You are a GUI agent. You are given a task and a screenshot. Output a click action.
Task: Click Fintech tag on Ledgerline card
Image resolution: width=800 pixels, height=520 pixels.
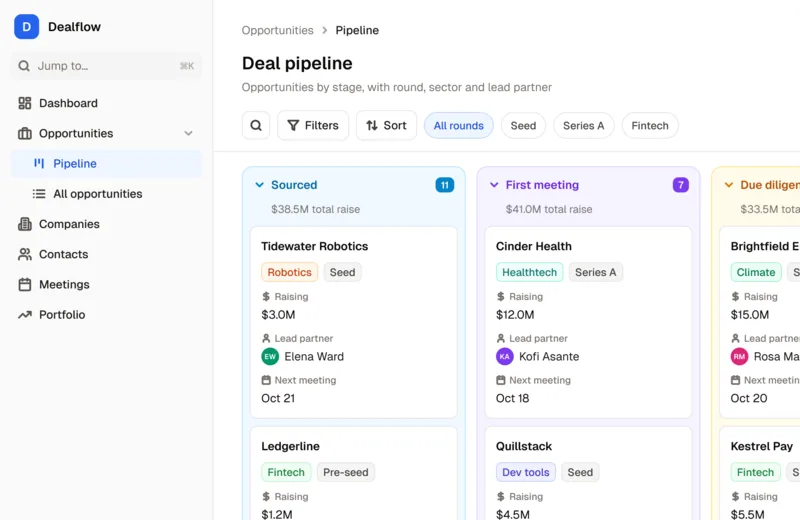pos(286,472)
